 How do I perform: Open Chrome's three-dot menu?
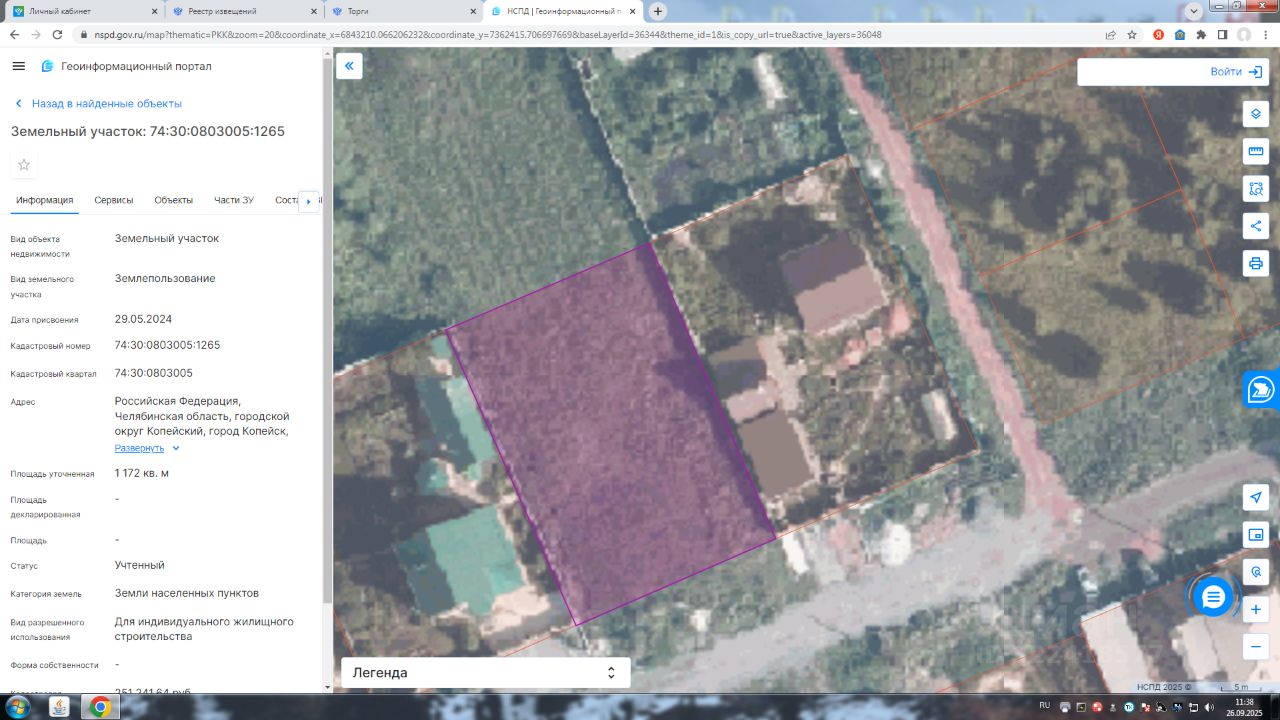pyautogui.click(x=1266, y=34)
